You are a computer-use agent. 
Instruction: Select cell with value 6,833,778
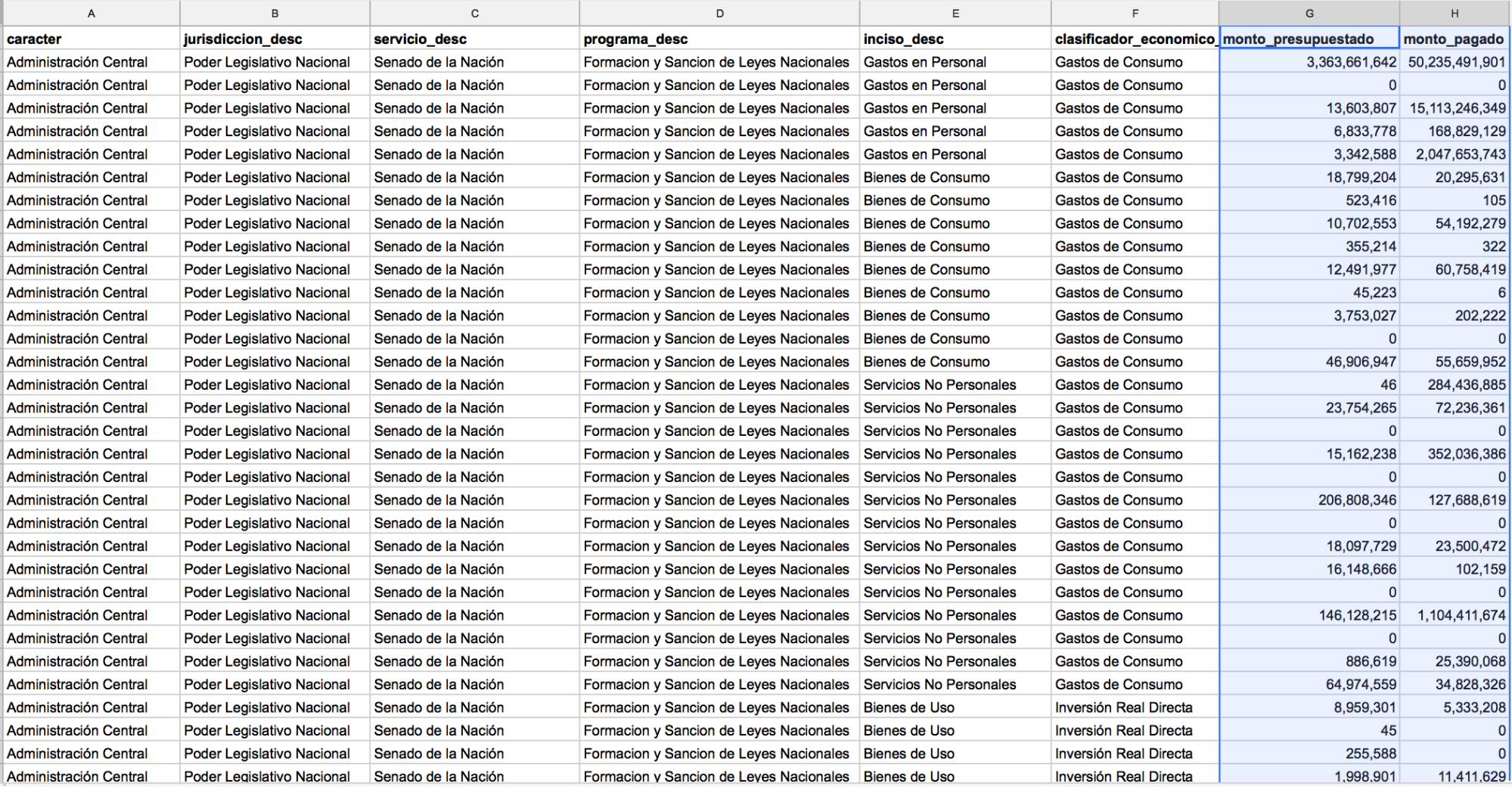[x=1309, y=131]
